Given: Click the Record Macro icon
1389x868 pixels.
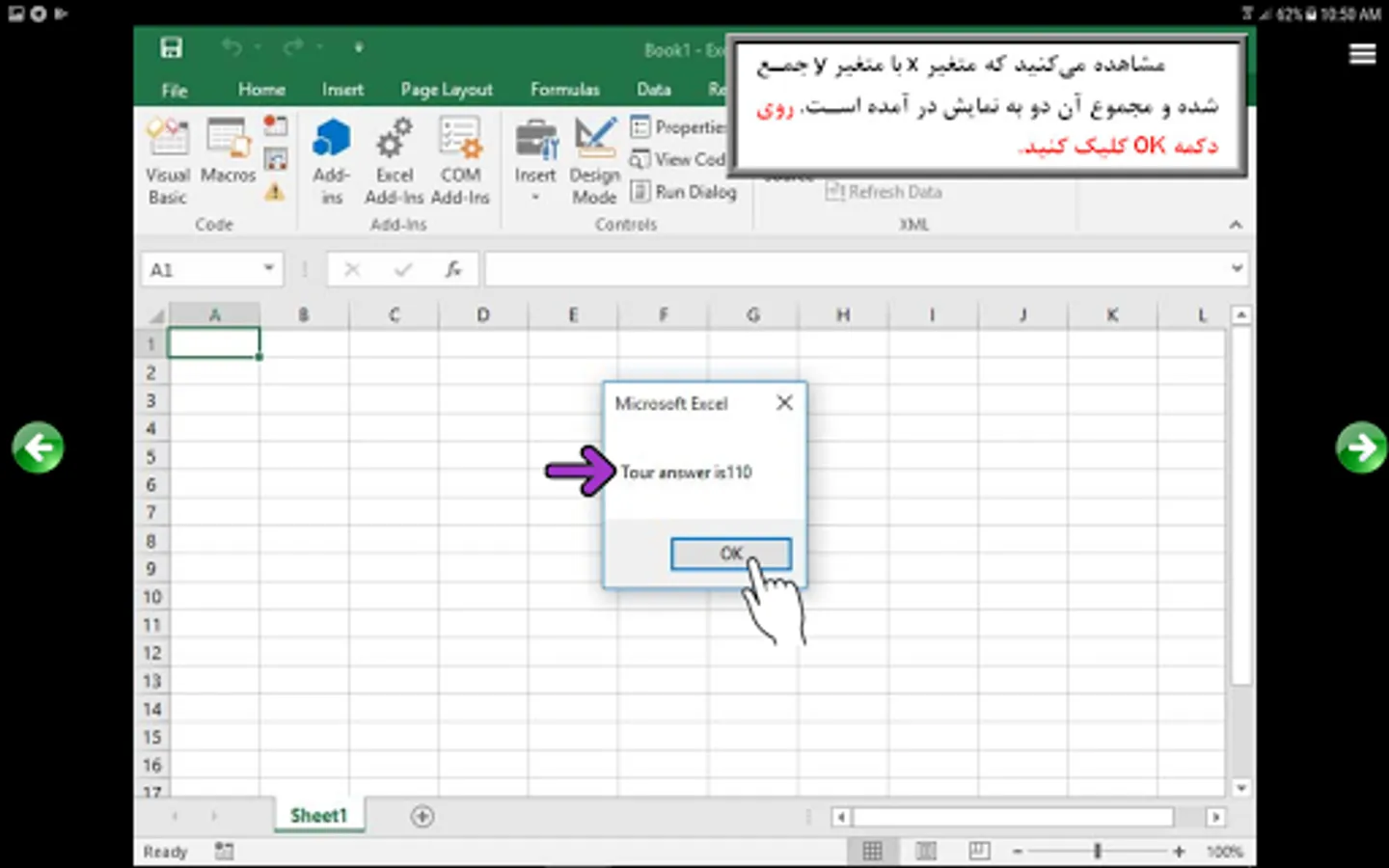Looking at the screenshot, I should coord(276,125).
